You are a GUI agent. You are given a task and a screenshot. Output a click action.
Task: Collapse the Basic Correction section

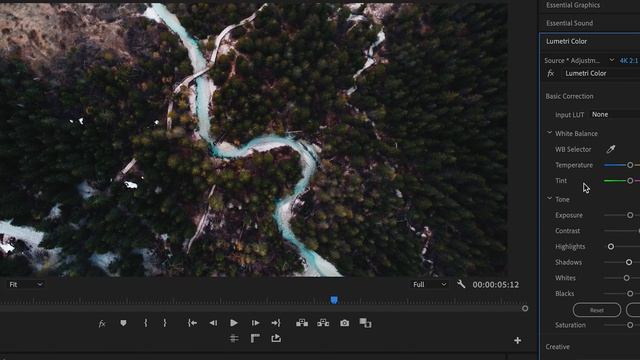pyautogui.click(x=569, y=96)
